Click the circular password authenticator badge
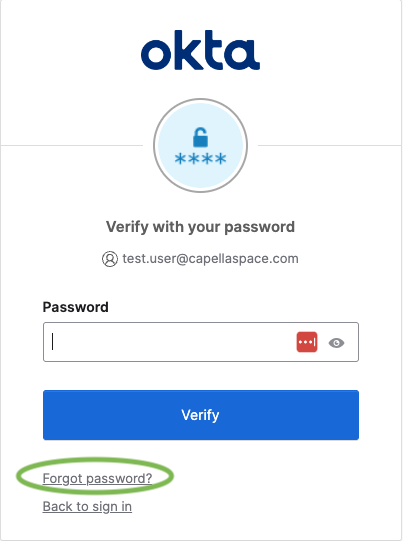Viewport: 403px width, 541px height. tap(200, 145)
